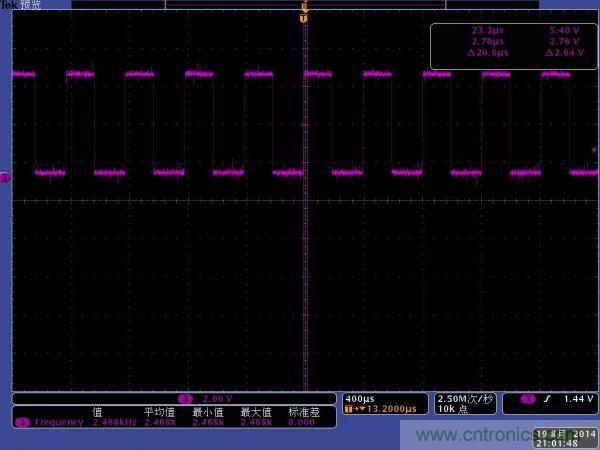Click the cursor delta 20.6µs readout
Image resolution: width=600 pixels, height=450 pixels.
click(x=488, y=53)
